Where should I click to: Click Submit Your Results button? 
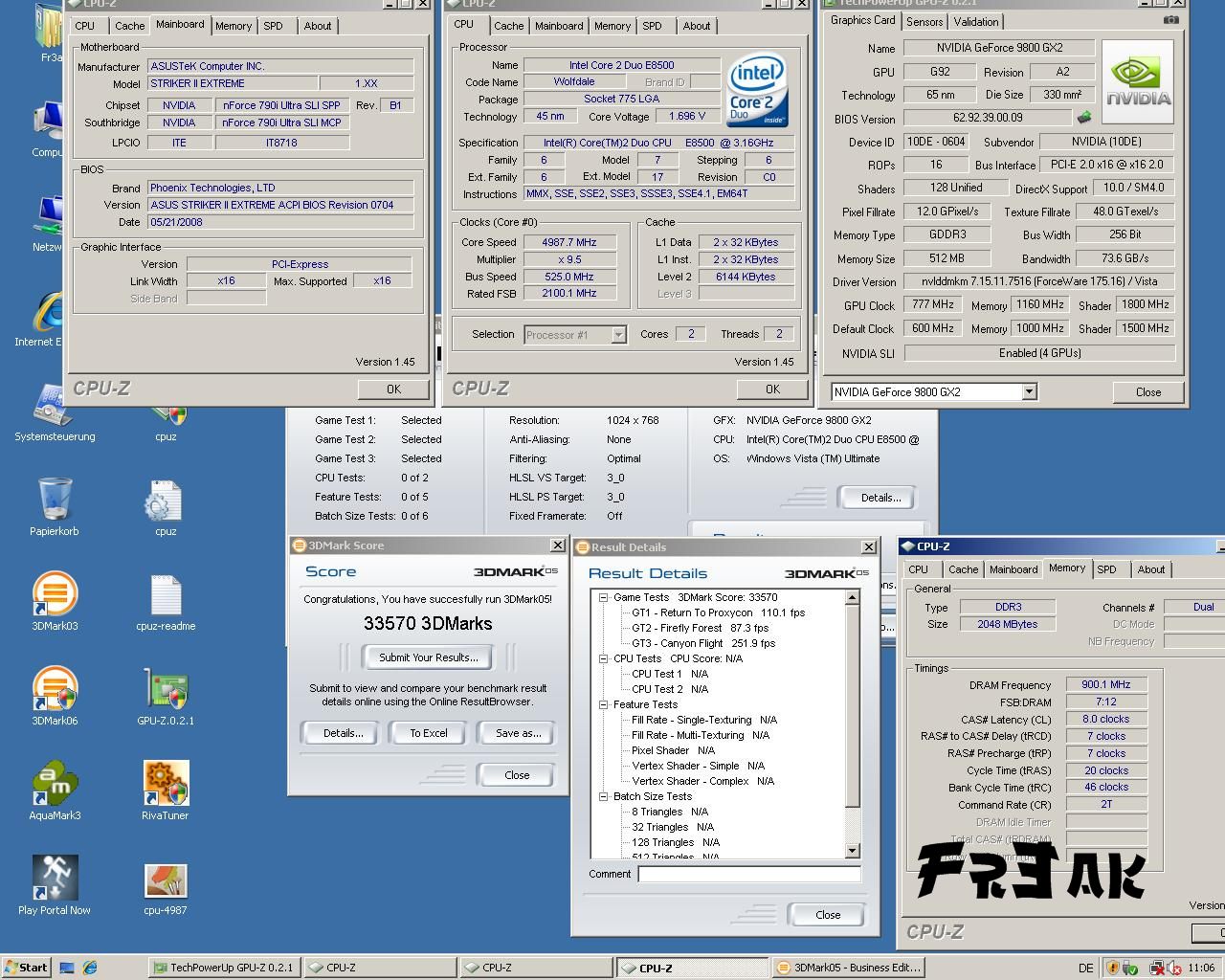(428, 657)
